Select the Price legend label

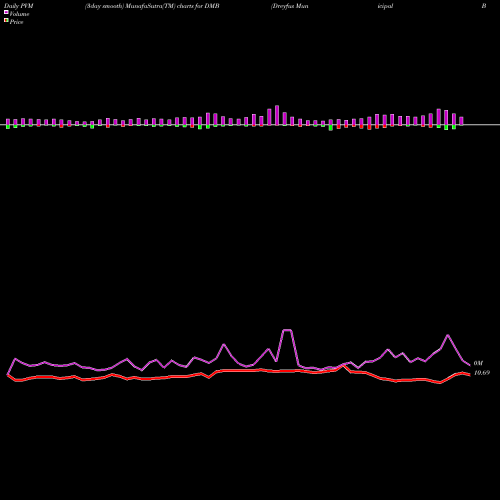click(16, 22)
